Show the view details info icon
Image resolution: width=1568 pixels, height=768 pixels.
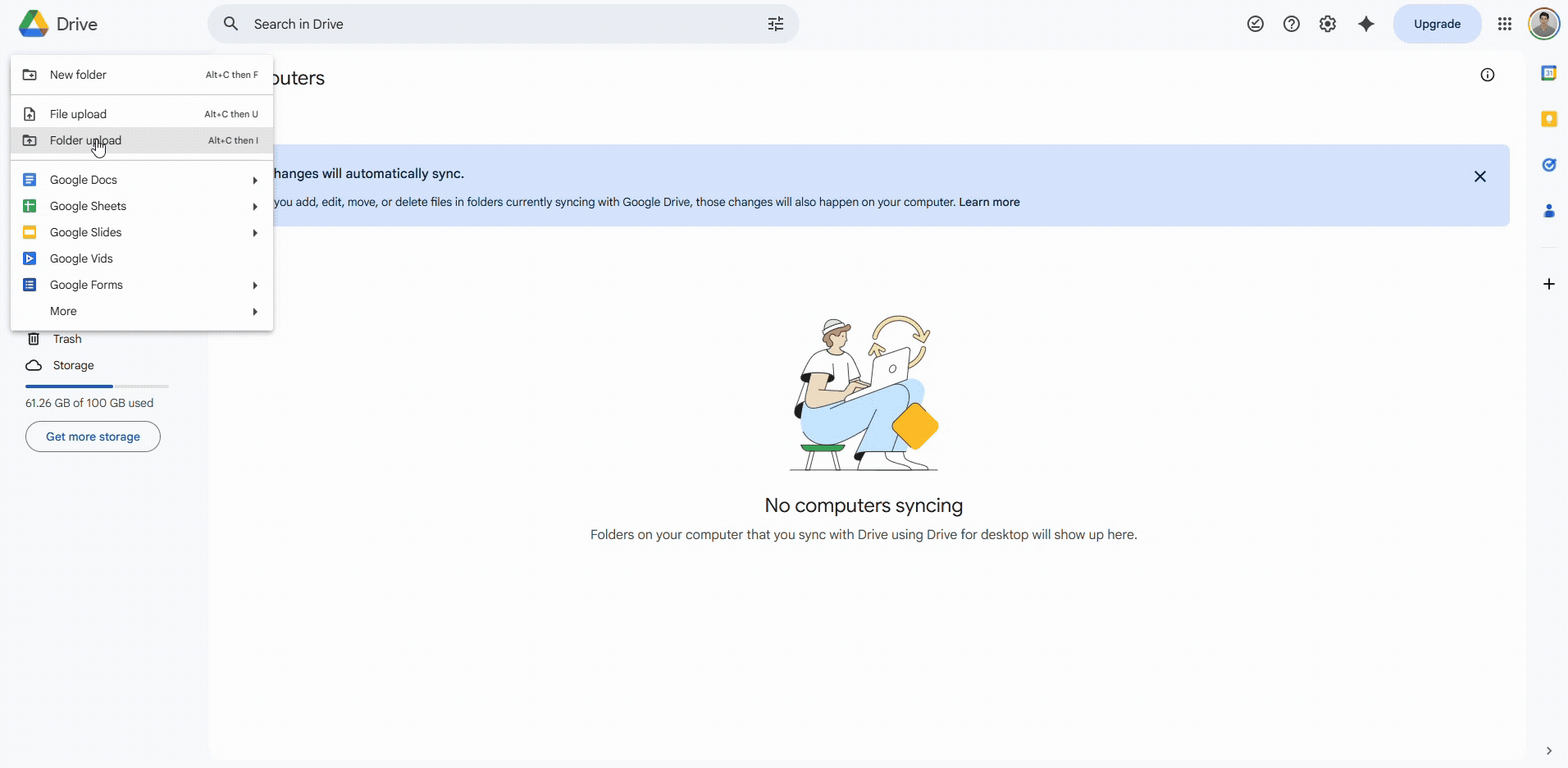tap(1488, 75)
